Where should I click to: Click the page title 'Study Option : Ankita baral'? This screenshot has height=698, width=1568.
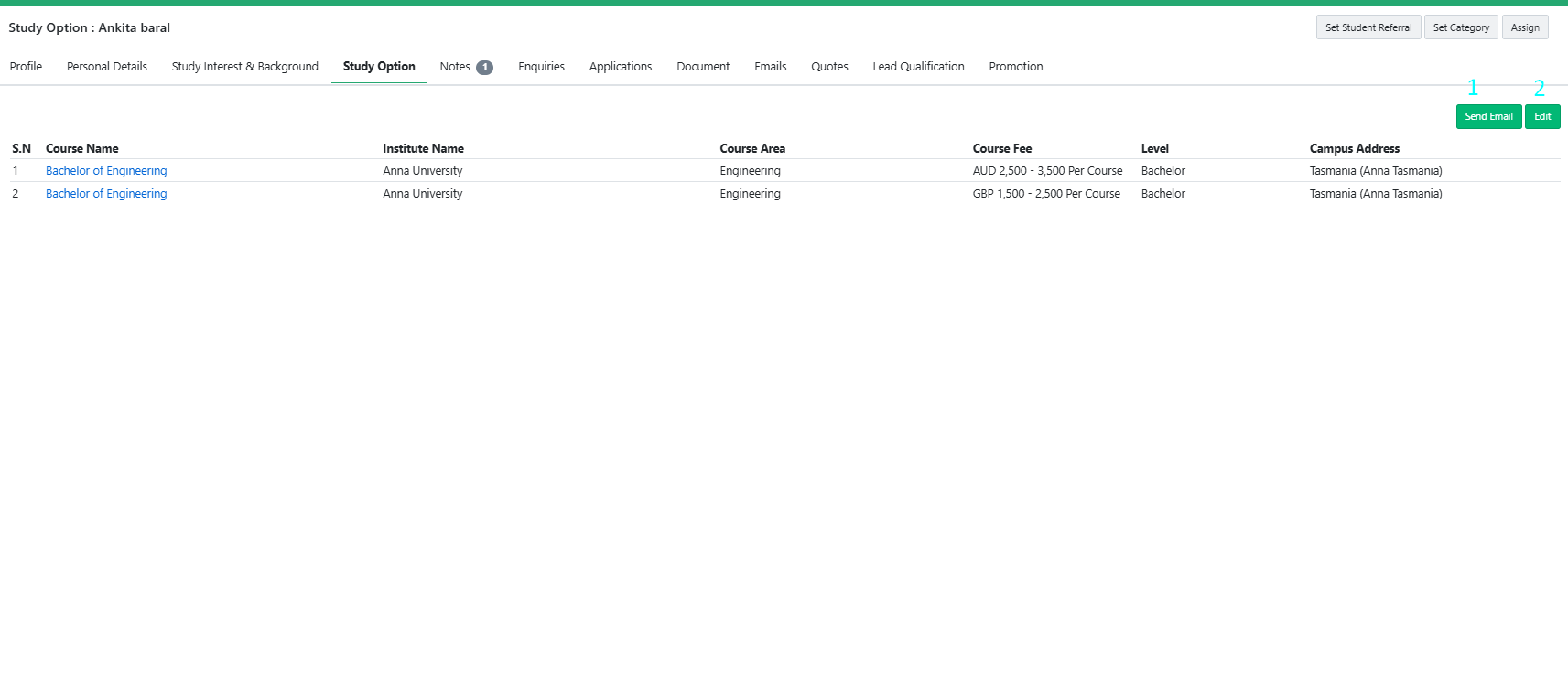(x=90, y=27)
